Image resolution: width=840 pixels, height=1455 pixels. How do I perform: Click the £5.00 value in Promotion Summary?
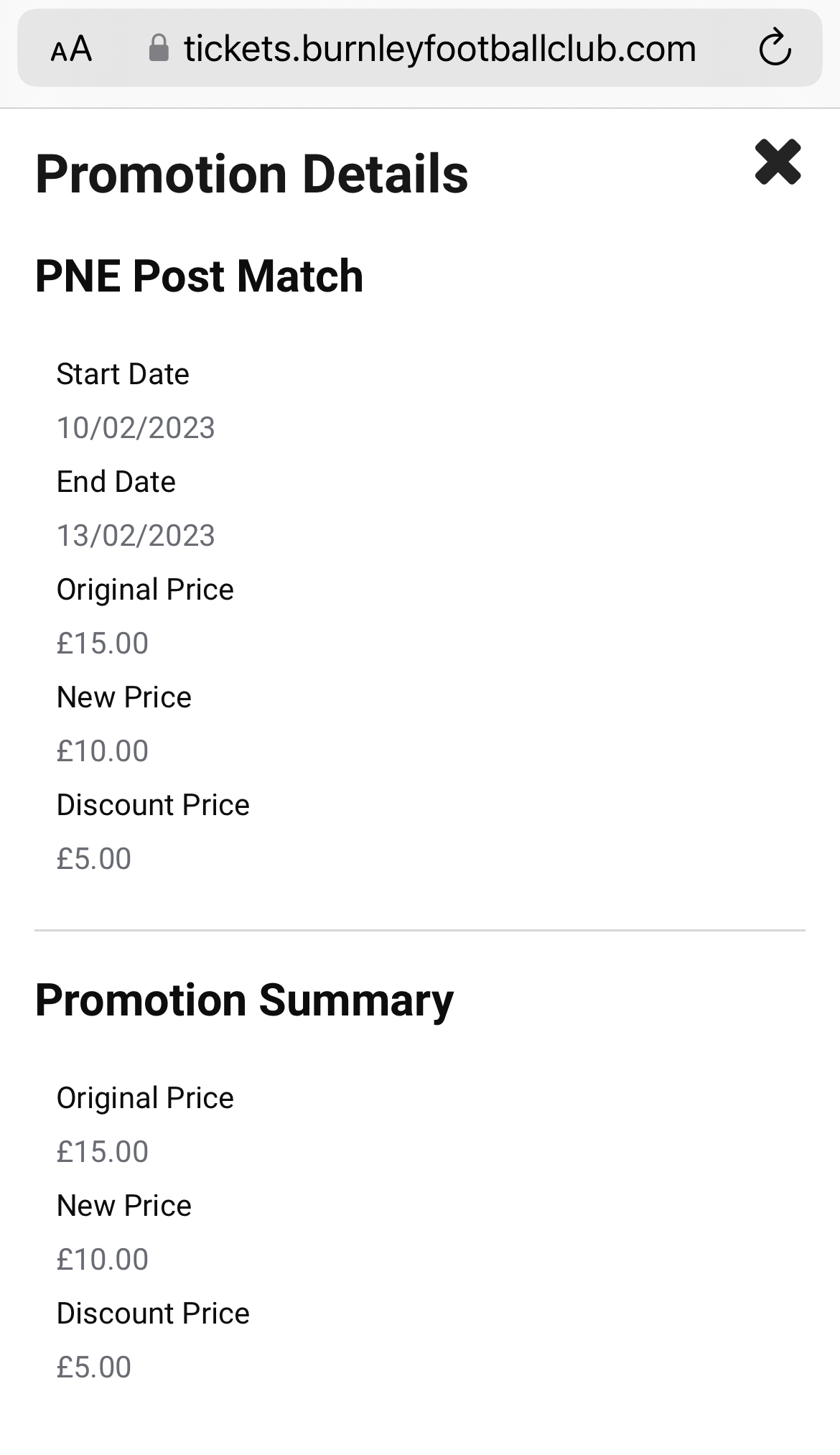pyautogui.click(x=93, y=1367)
